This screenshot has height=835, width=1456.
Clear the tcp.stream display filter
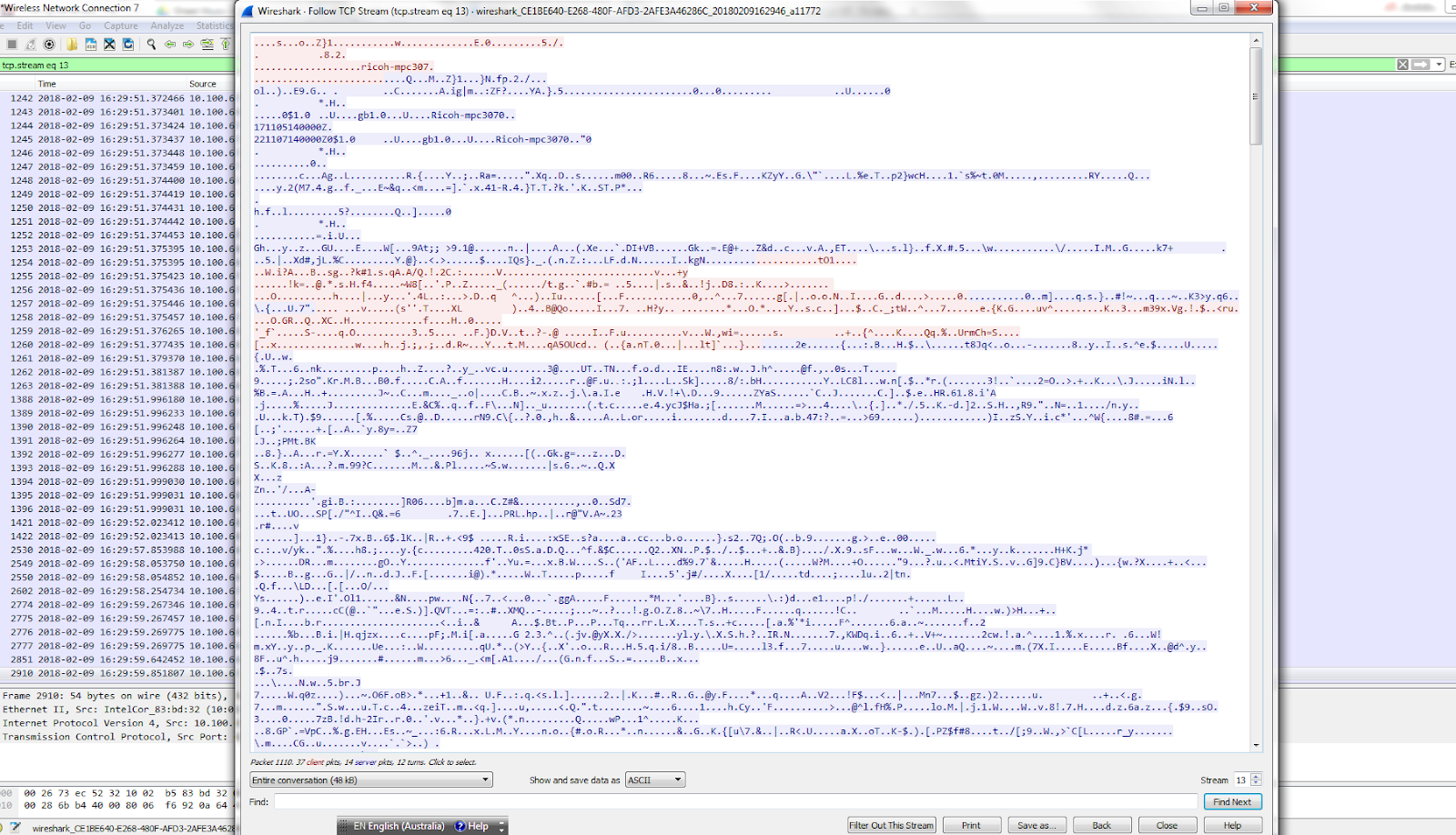click(1402, 65)
